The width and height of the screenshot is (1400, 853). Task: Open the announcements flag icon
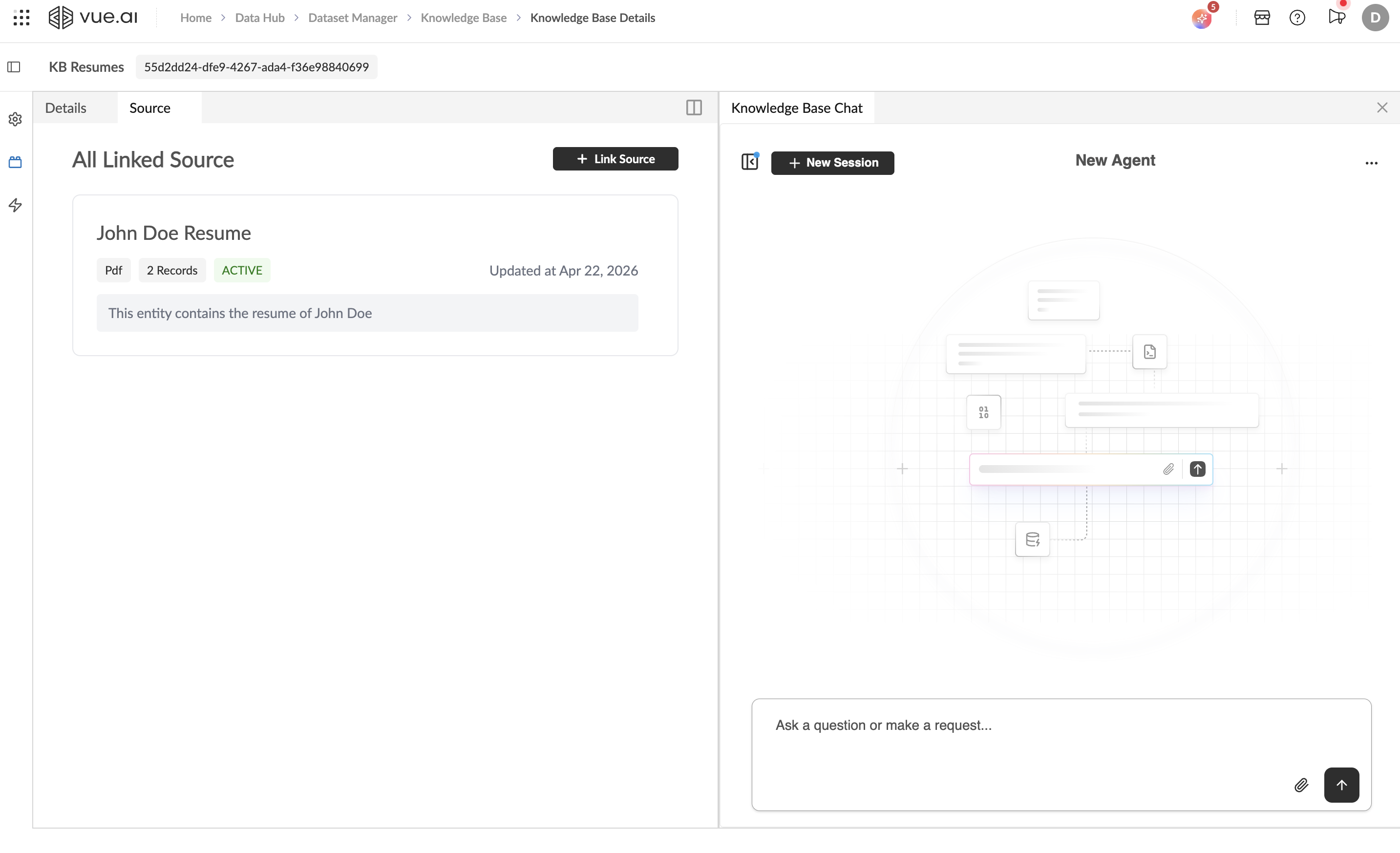point(1336,17)
